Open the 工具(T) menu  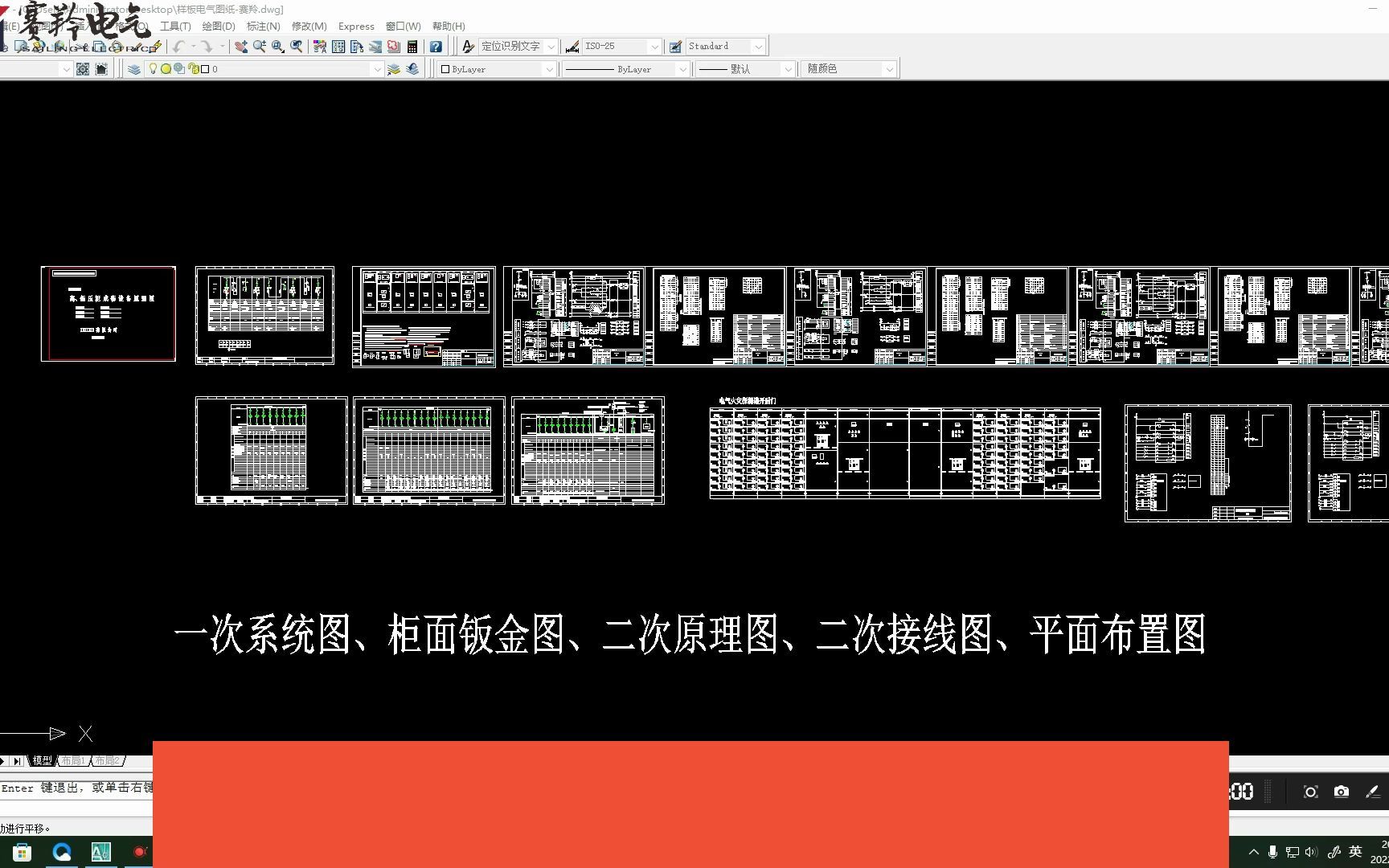[175, 27]
